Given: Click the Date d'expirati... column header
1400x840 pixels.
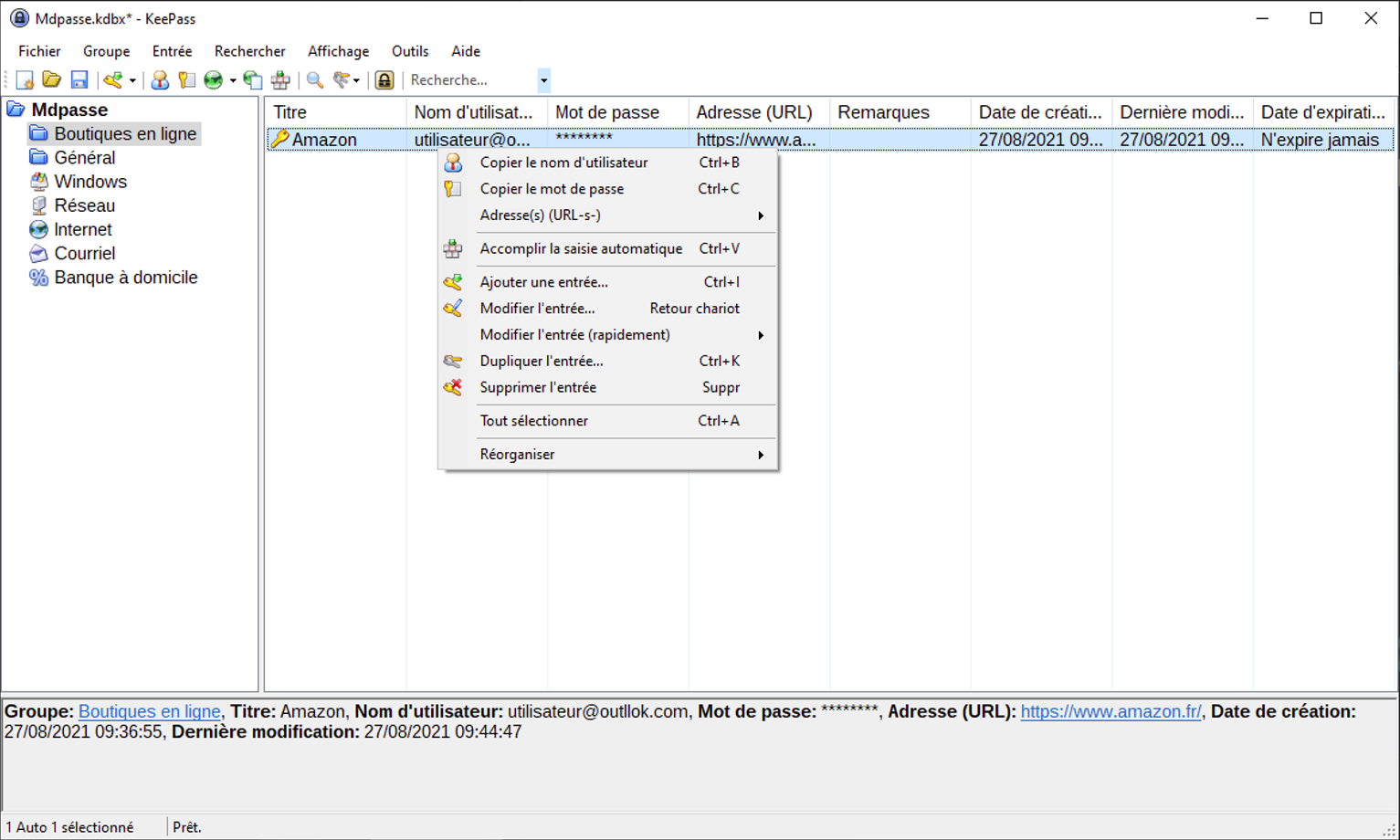Looking at the screenshot, I should point(1323,112).
